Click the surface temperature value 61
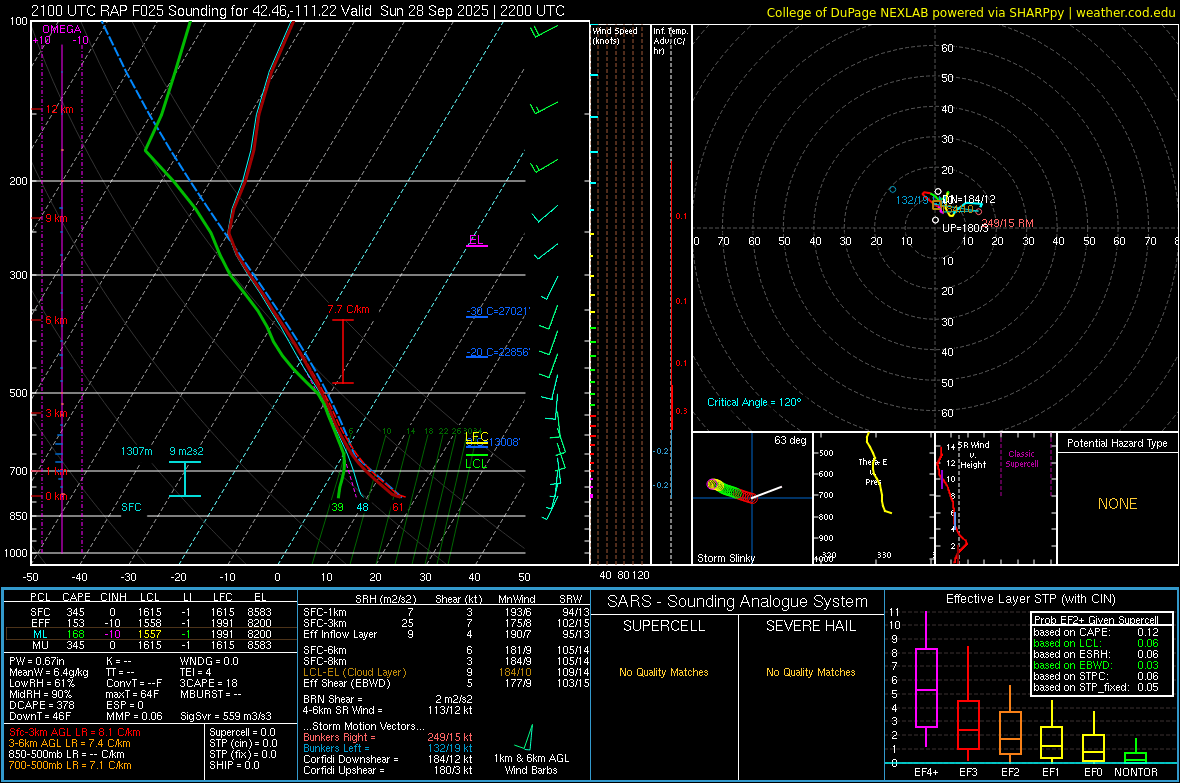This screenshot has height=783, width=1180. pos(397,507)
